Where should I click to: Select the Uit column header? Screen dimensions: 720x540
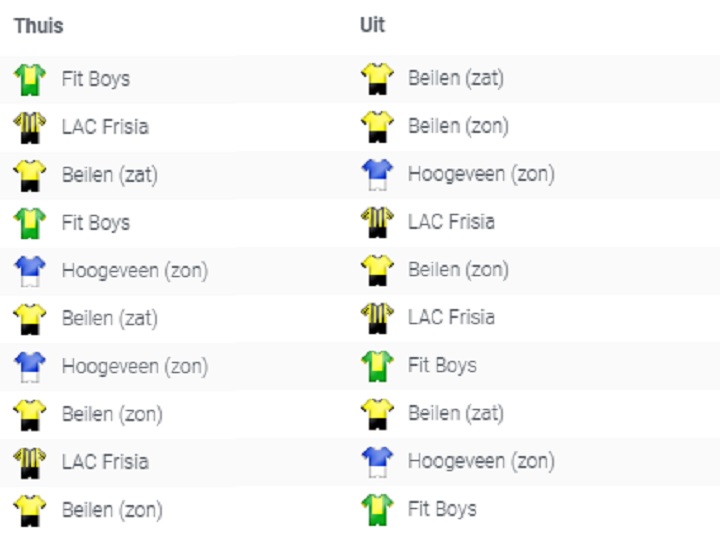(372, 25)
